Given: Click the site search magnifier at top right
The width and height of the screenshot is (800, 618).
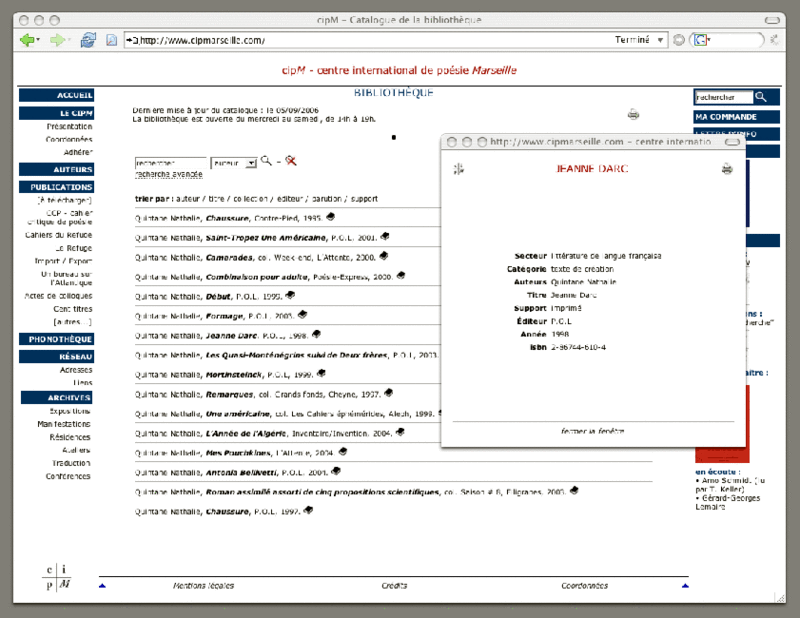Looking at the screenshot, I should pyautogui.click(x=761, y=97).
